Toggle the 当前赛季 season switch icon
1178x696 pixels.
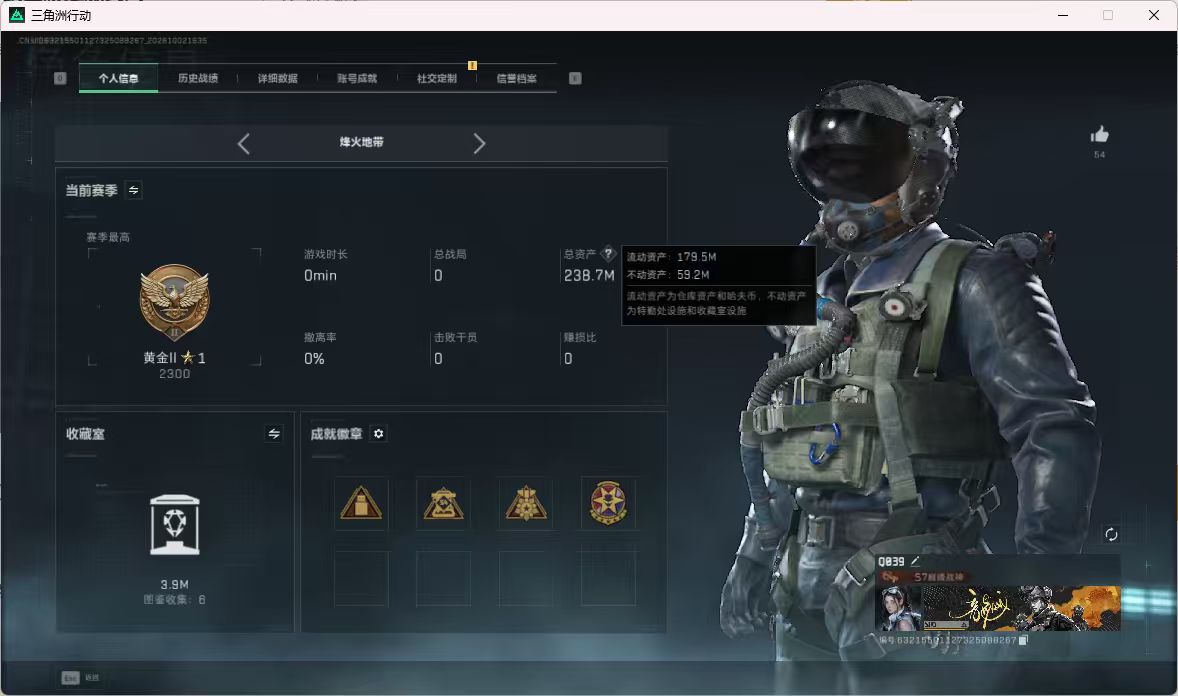pyautogui.click(x=134, y=190)
